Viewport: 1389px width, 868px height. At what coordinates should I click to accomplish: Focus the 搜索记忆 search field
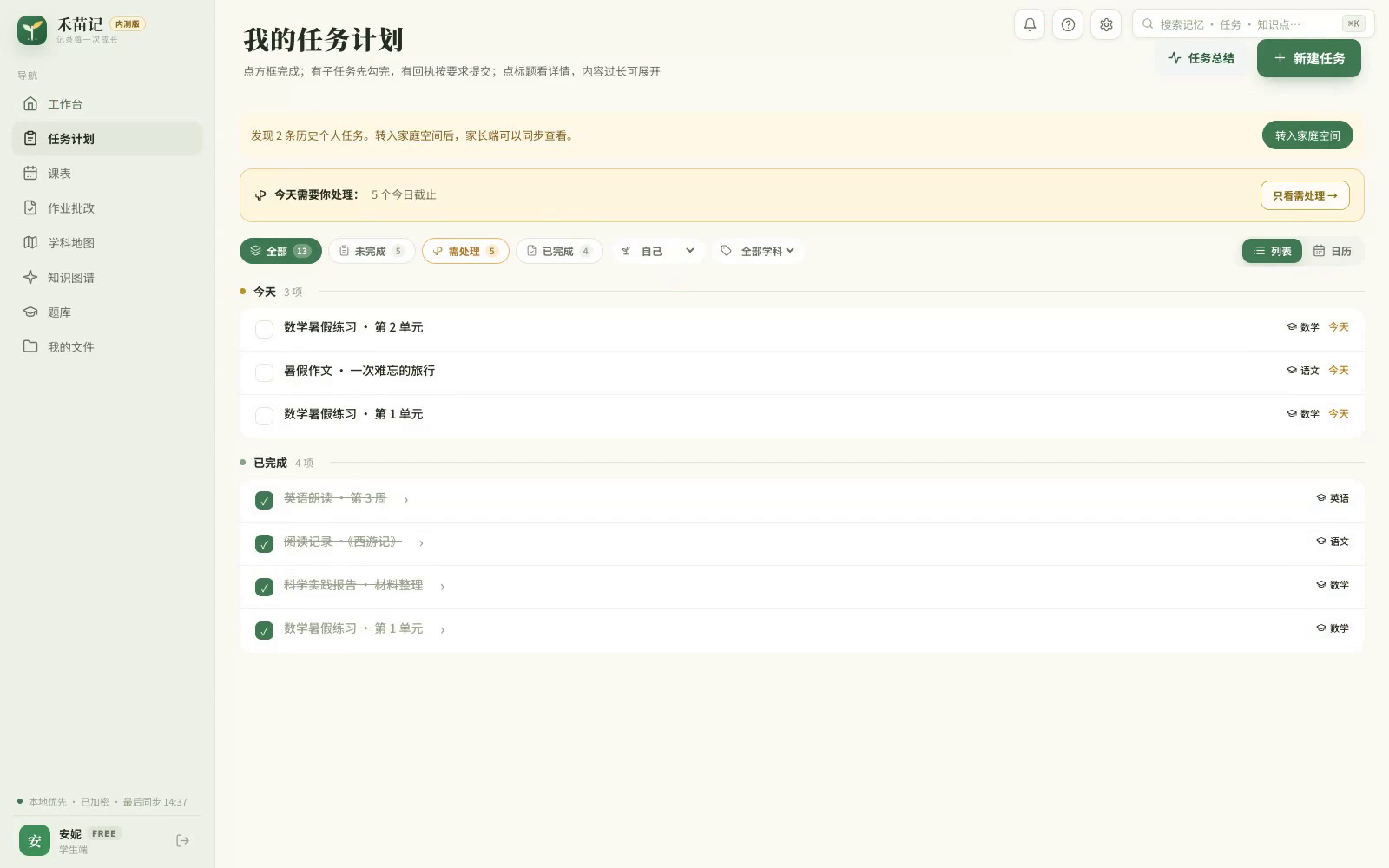coord(1254,23)
